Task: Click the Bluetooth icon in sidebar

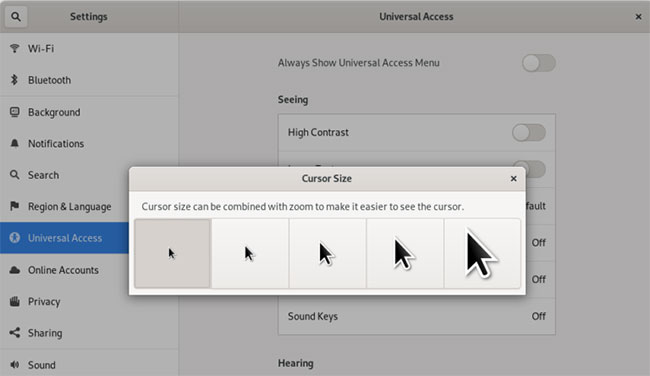Action: (x=15, y=80)
